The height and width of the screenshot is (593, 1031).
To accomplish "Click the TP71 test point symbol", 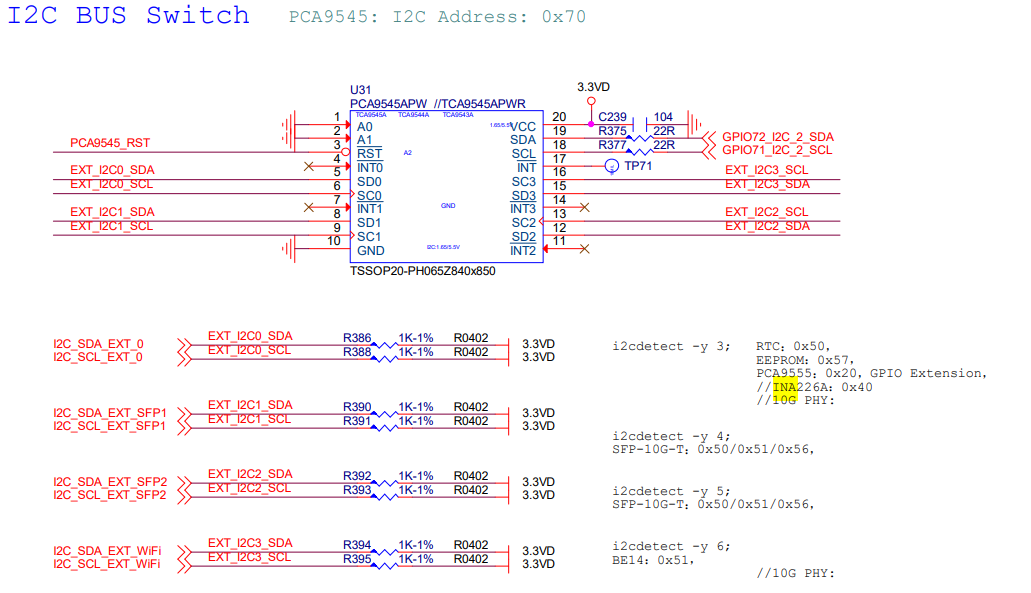I will 612,166.
